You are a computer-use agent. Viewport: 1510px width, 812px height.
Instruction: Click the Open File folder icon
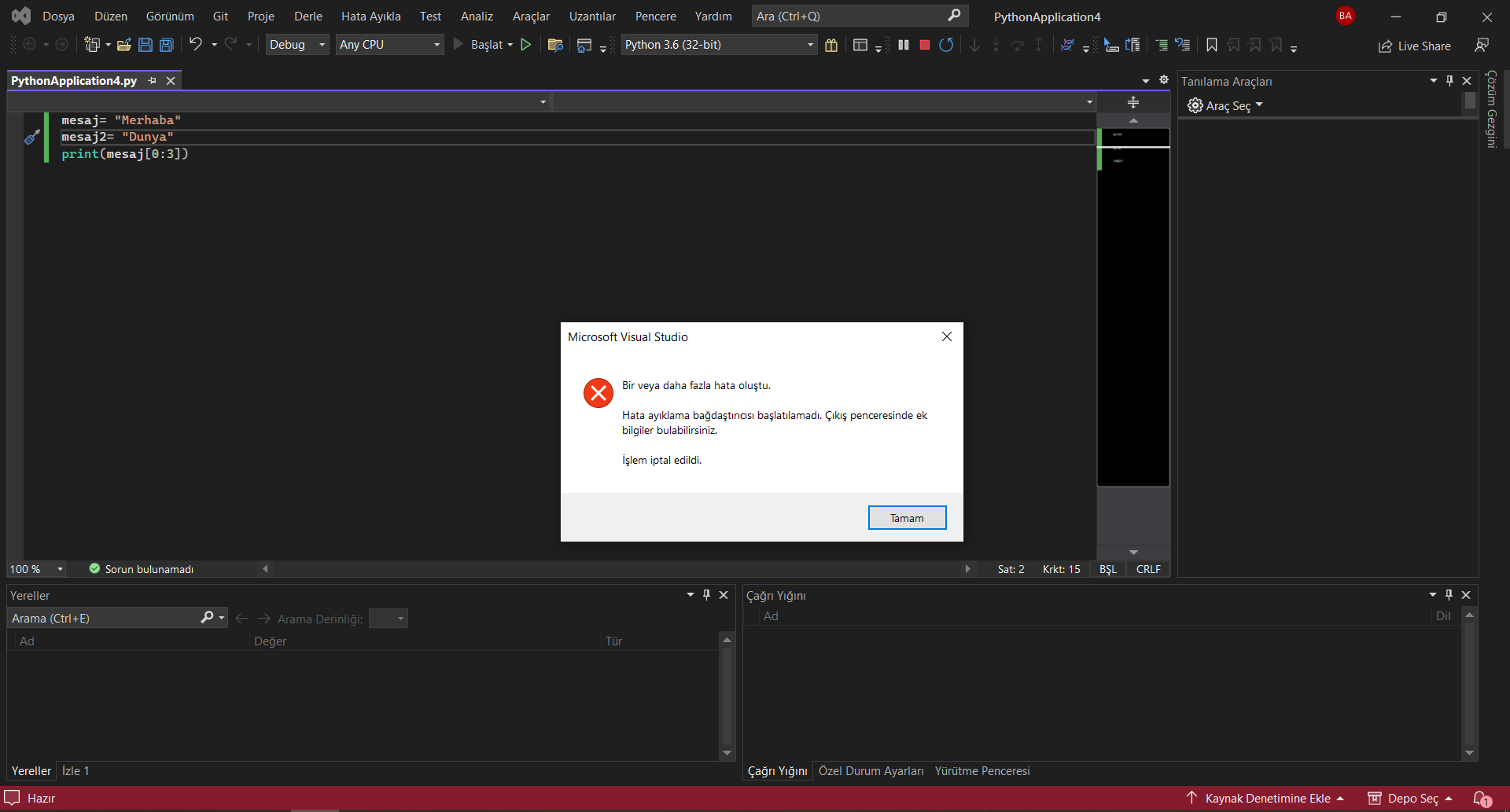click(123, 45)
